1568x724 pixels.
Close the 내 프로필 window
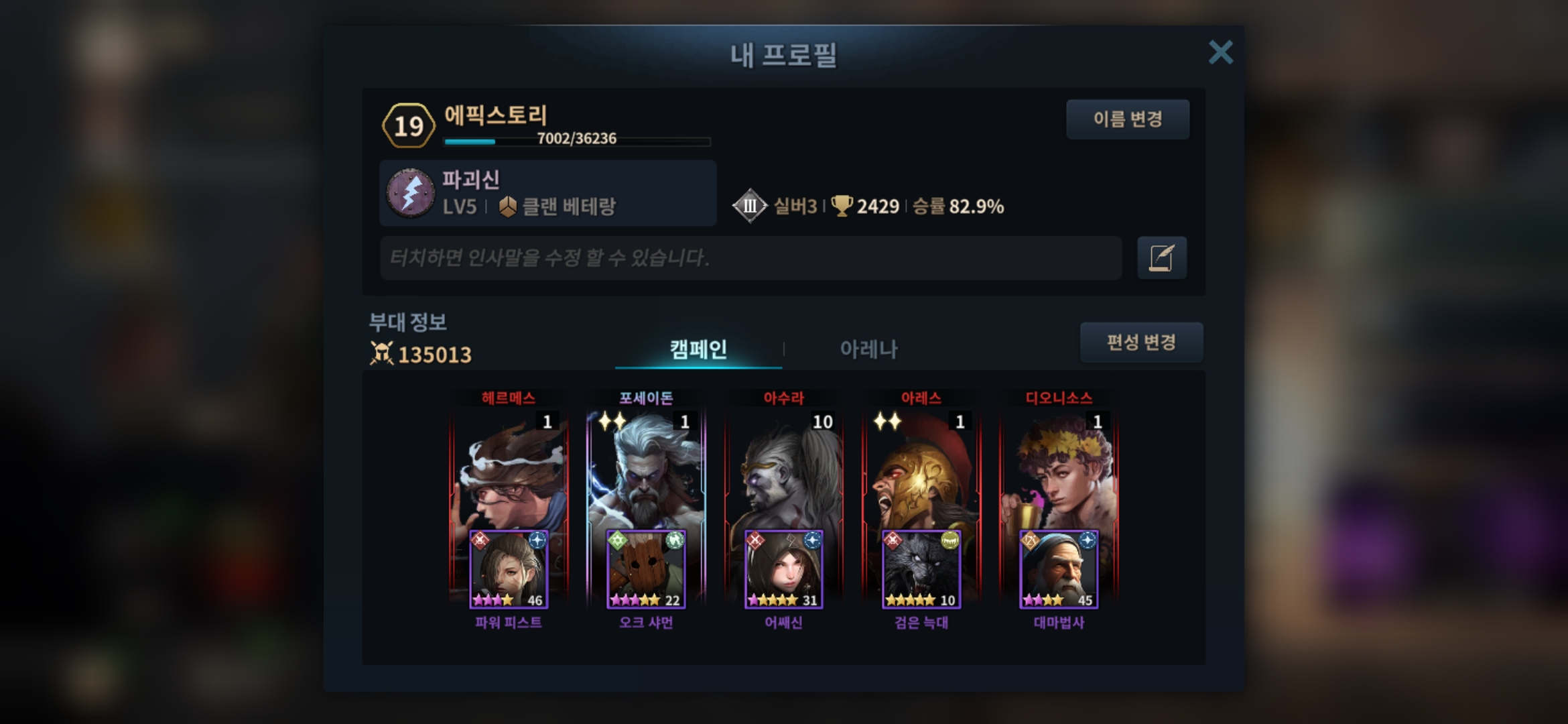(1220, 52)
